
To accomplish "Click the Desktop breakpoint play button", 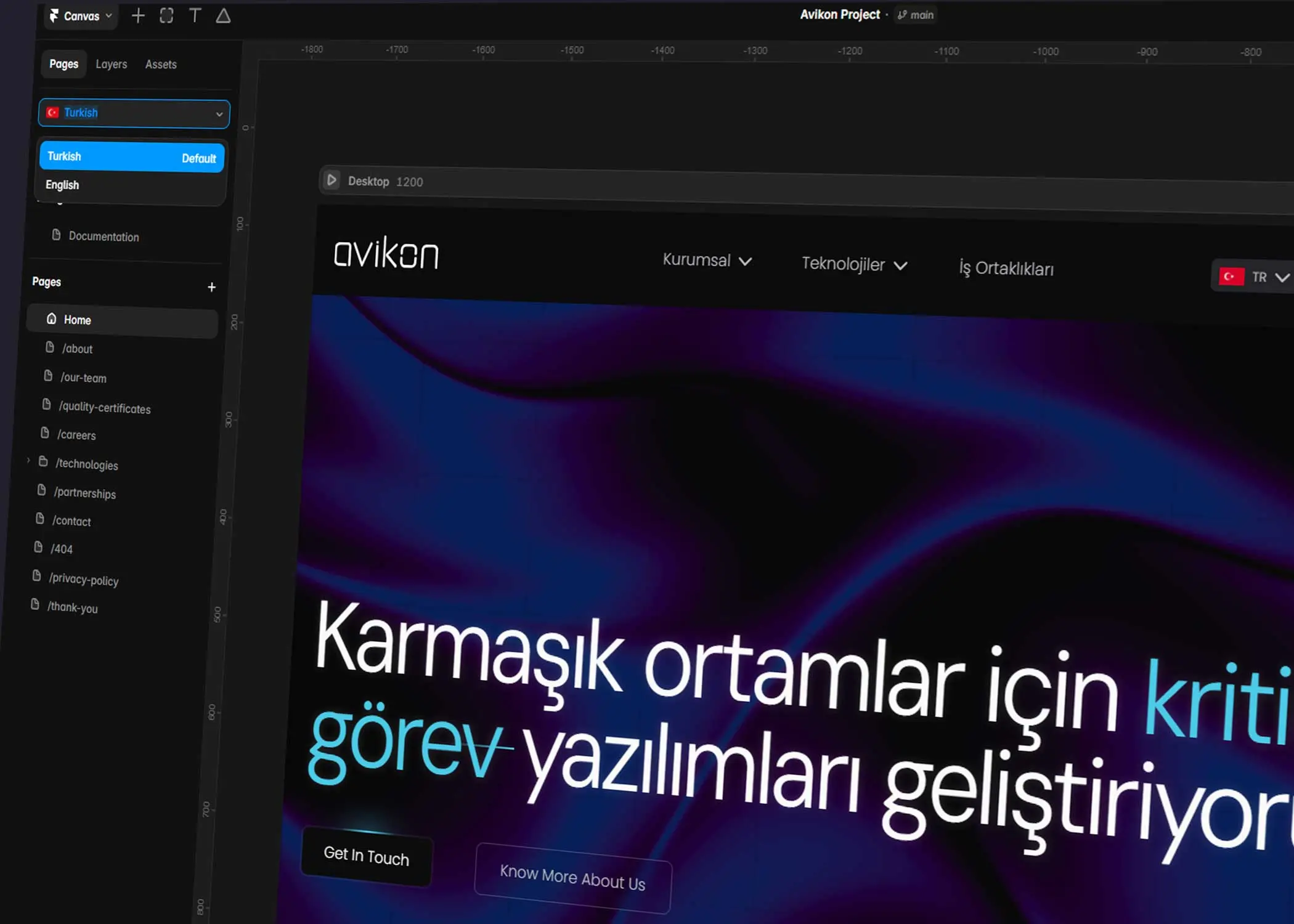I will click(332, 180).
